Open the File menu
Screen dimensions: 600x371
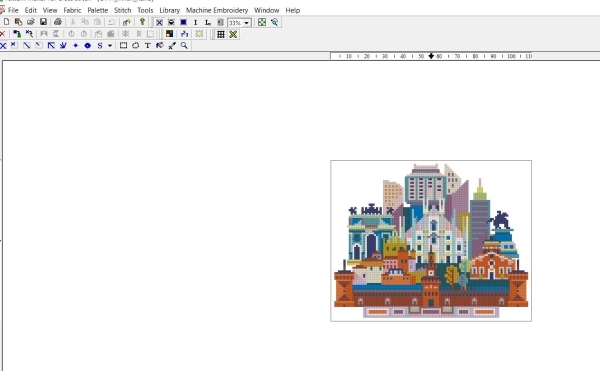point(13,10)
